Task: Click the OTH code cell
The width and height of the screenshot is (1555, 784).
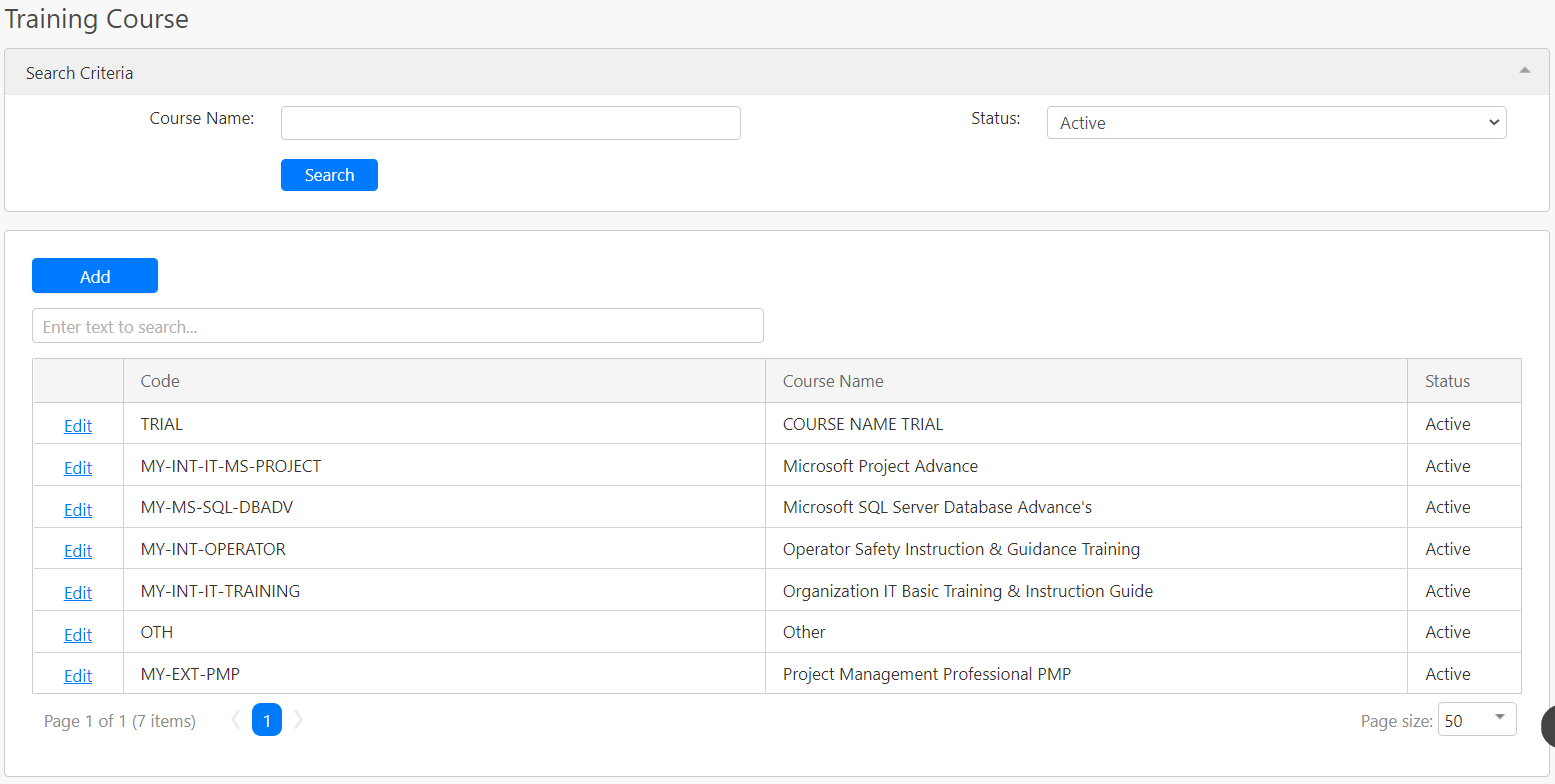Action: coord(444,632)
